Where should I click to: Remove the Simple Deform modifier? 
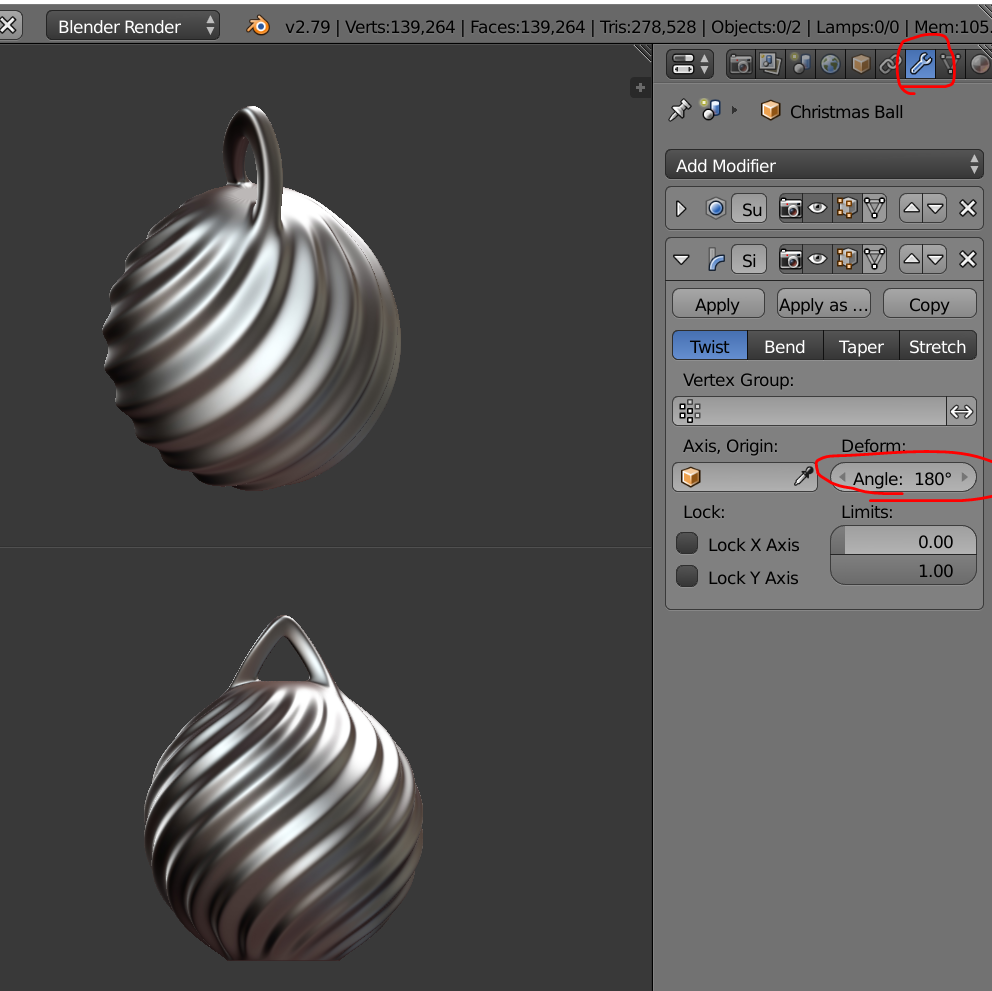(x=967, y=259)
